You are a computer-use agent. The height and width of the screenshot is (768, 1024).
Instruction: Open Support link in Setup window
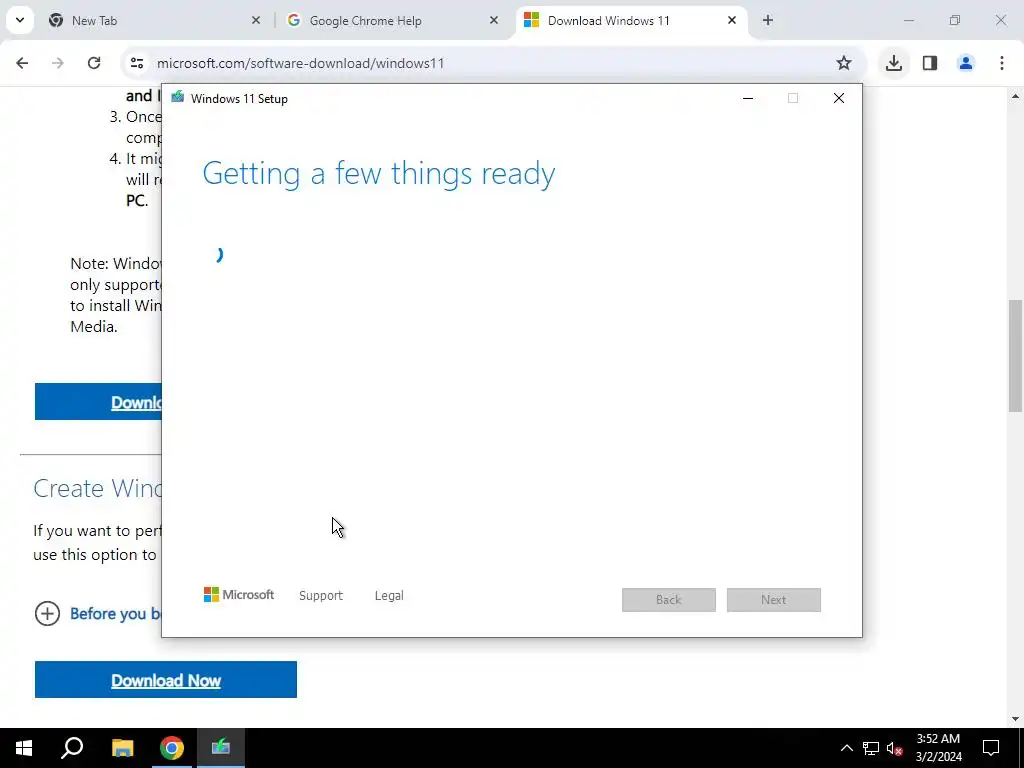coord(321,596)
